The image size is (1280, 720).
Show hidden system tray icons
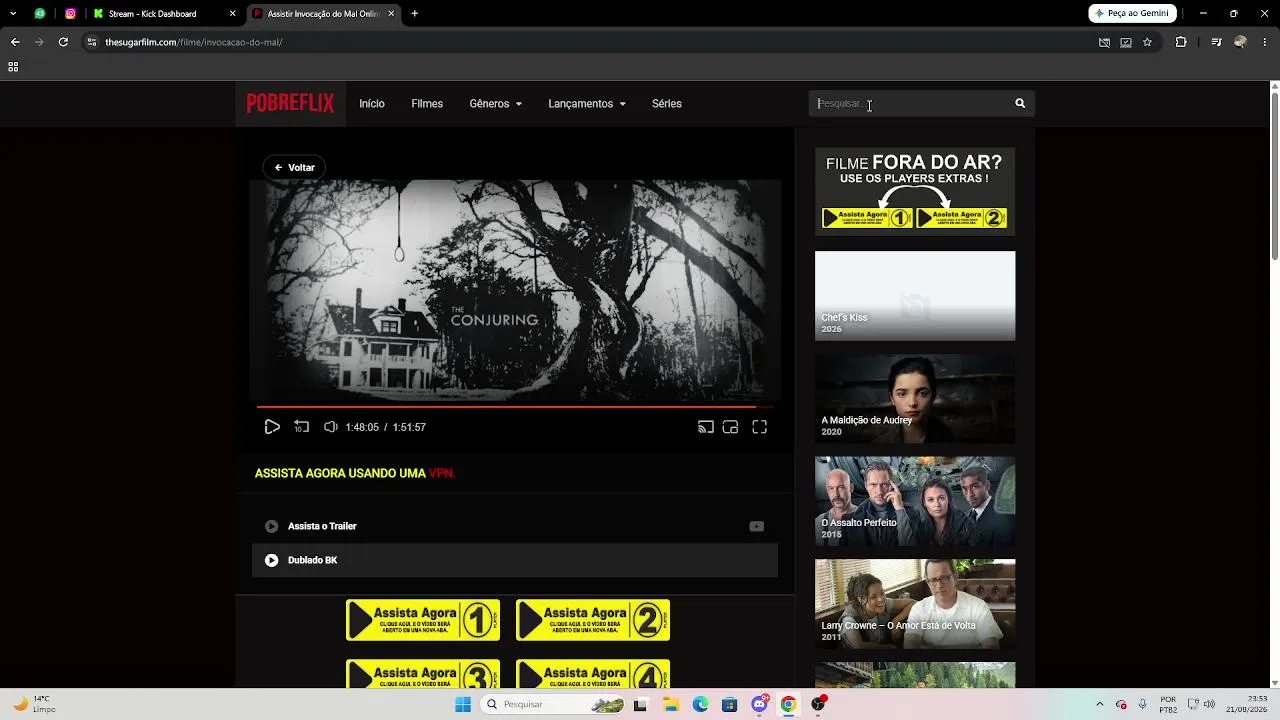1099,704
